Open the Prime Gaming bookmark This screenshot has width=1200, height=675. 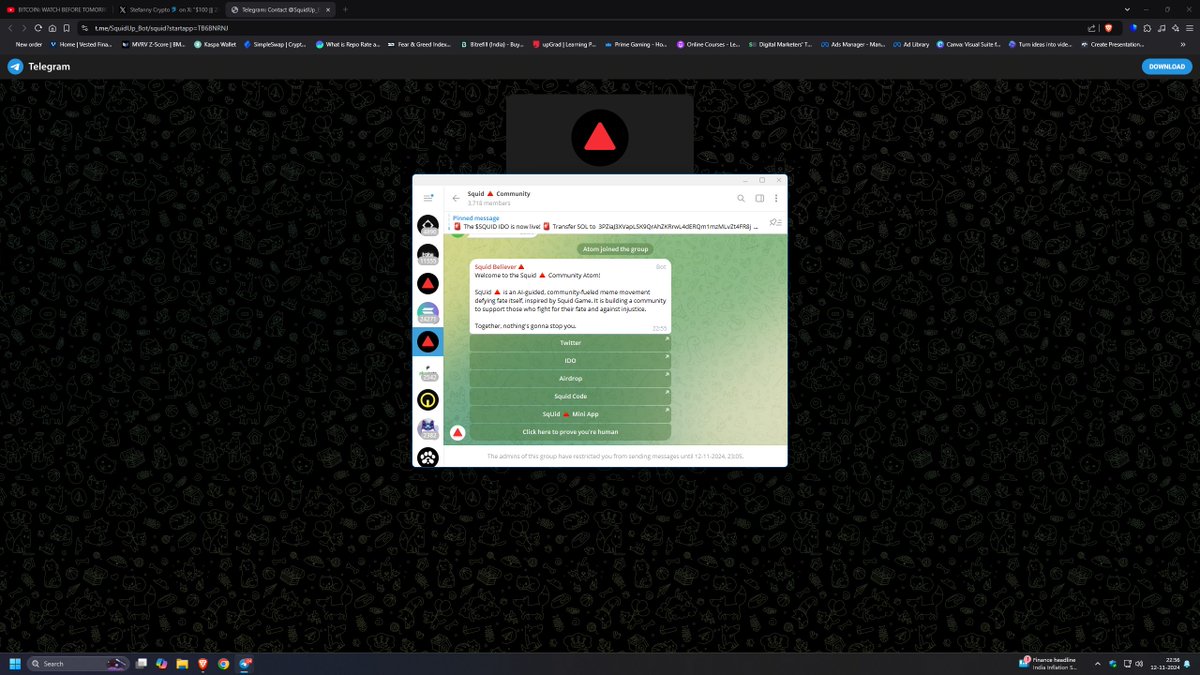click(x=635, y=44)
